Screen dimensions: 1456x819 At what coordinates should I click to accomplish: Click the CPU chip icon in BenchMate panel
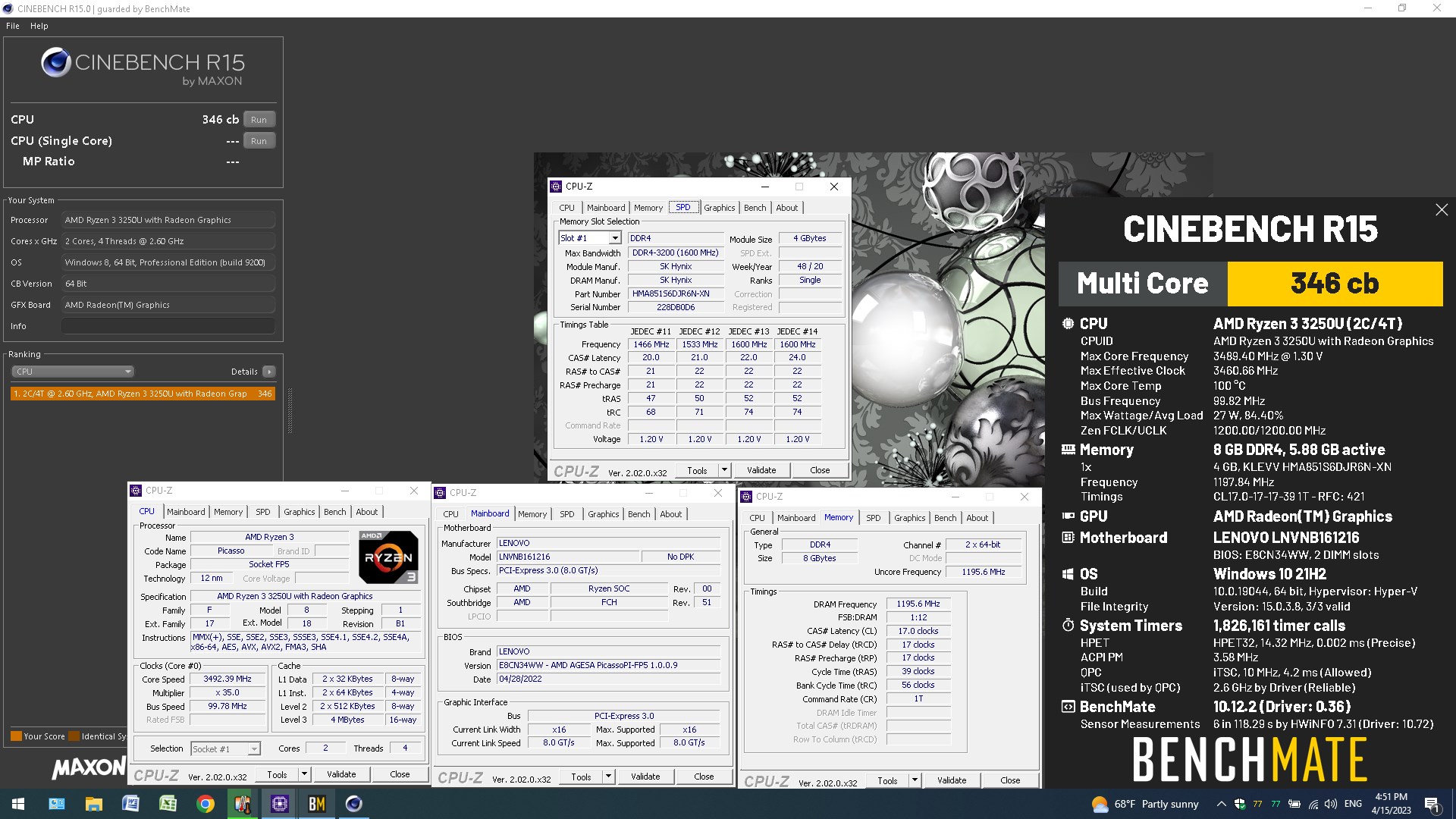[1068, 323]
